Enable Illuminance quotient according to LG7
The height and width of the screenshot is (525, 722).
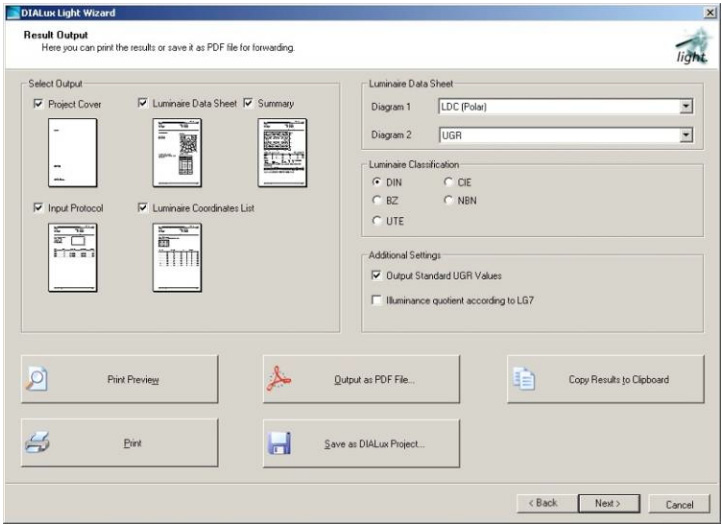[x=376, y=300]
